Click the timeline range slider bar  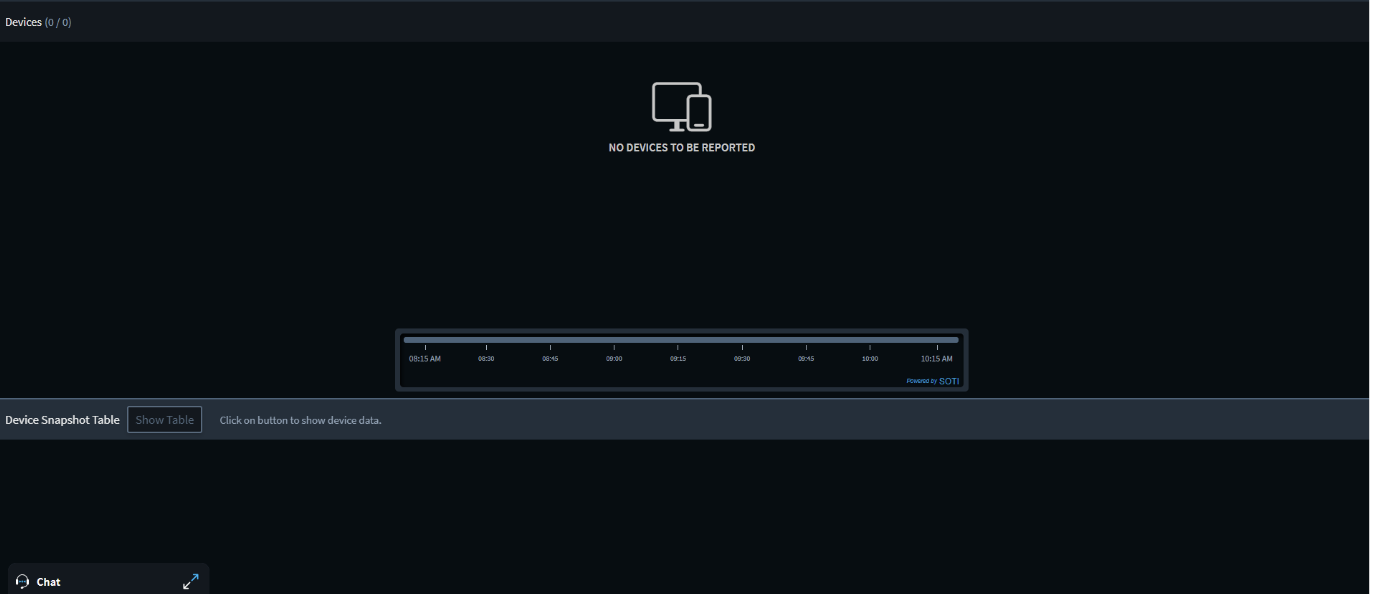(x=681, y=340)
